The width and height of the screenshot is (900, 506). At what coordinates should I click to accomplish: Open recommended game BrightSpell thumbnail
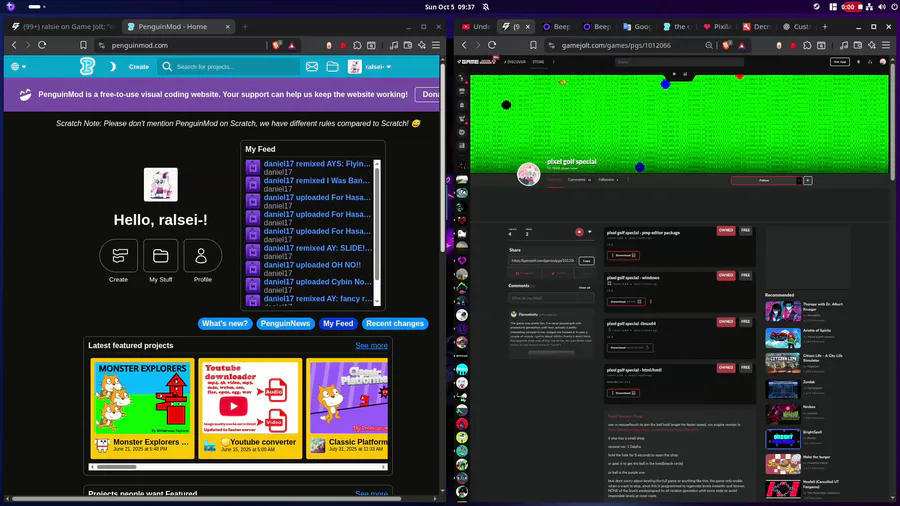pyautogui.click(x=783, y=439)
